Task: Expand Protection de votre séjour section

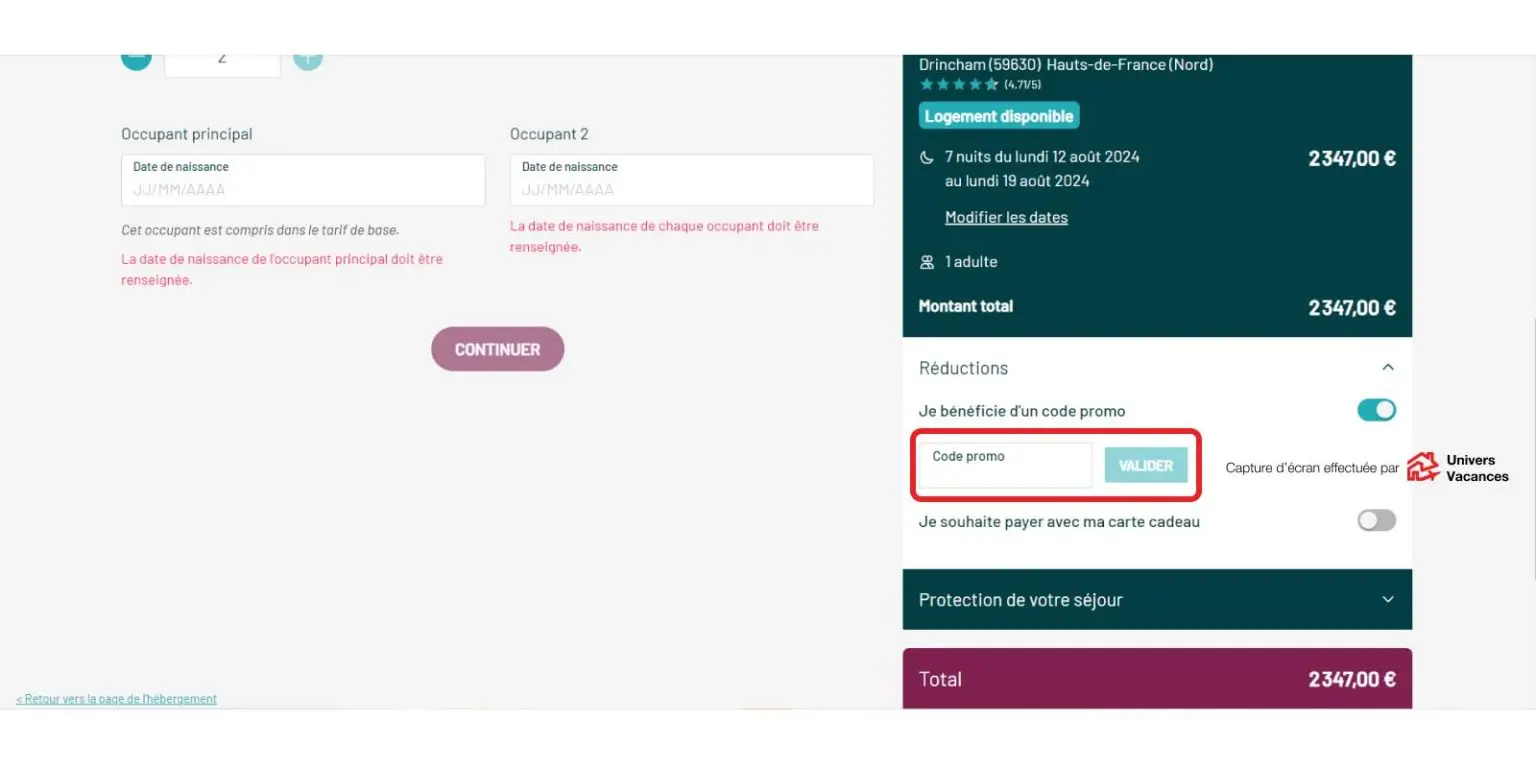Action: click(1387, 599)
